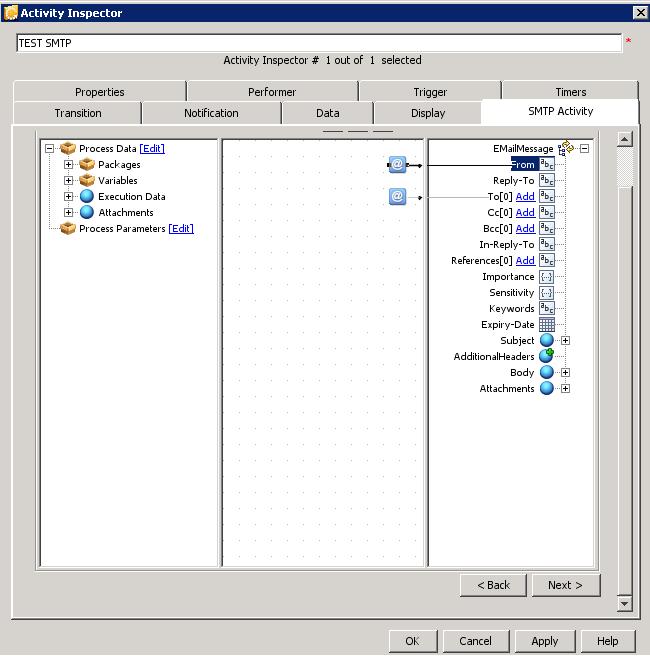This screenshot has height=656, width=650.
Task: Click the string icon beside In-Reply-To
Action: pos(547,244)
